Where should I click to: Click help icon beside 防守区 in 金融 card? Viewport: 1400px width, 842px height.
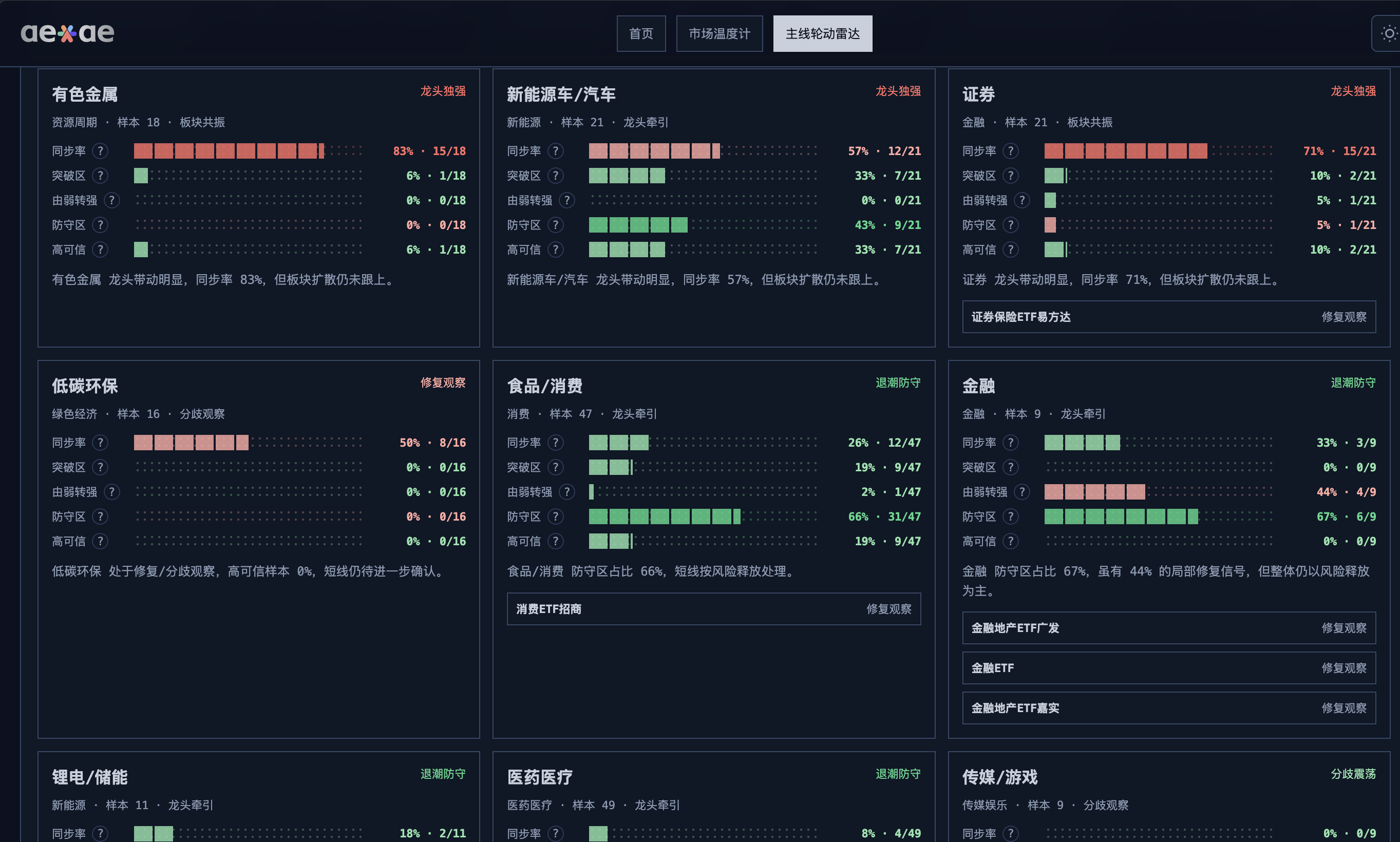(1011, 516)
